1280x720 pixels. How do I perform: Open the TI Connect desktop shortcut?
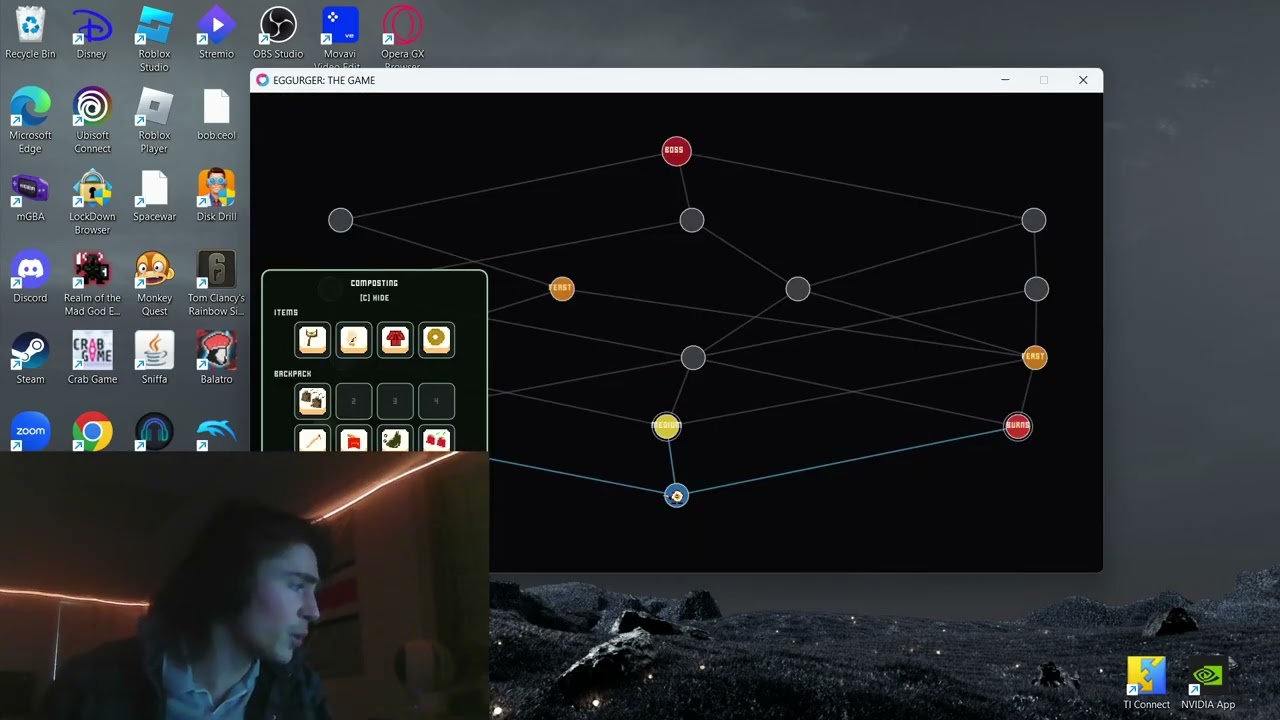(1146, 683)
